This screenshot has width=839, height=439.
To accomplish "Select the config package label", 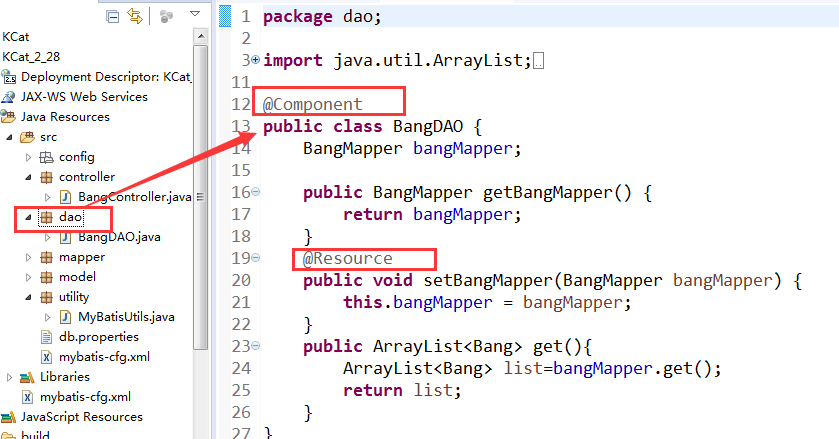I will 77,157.
